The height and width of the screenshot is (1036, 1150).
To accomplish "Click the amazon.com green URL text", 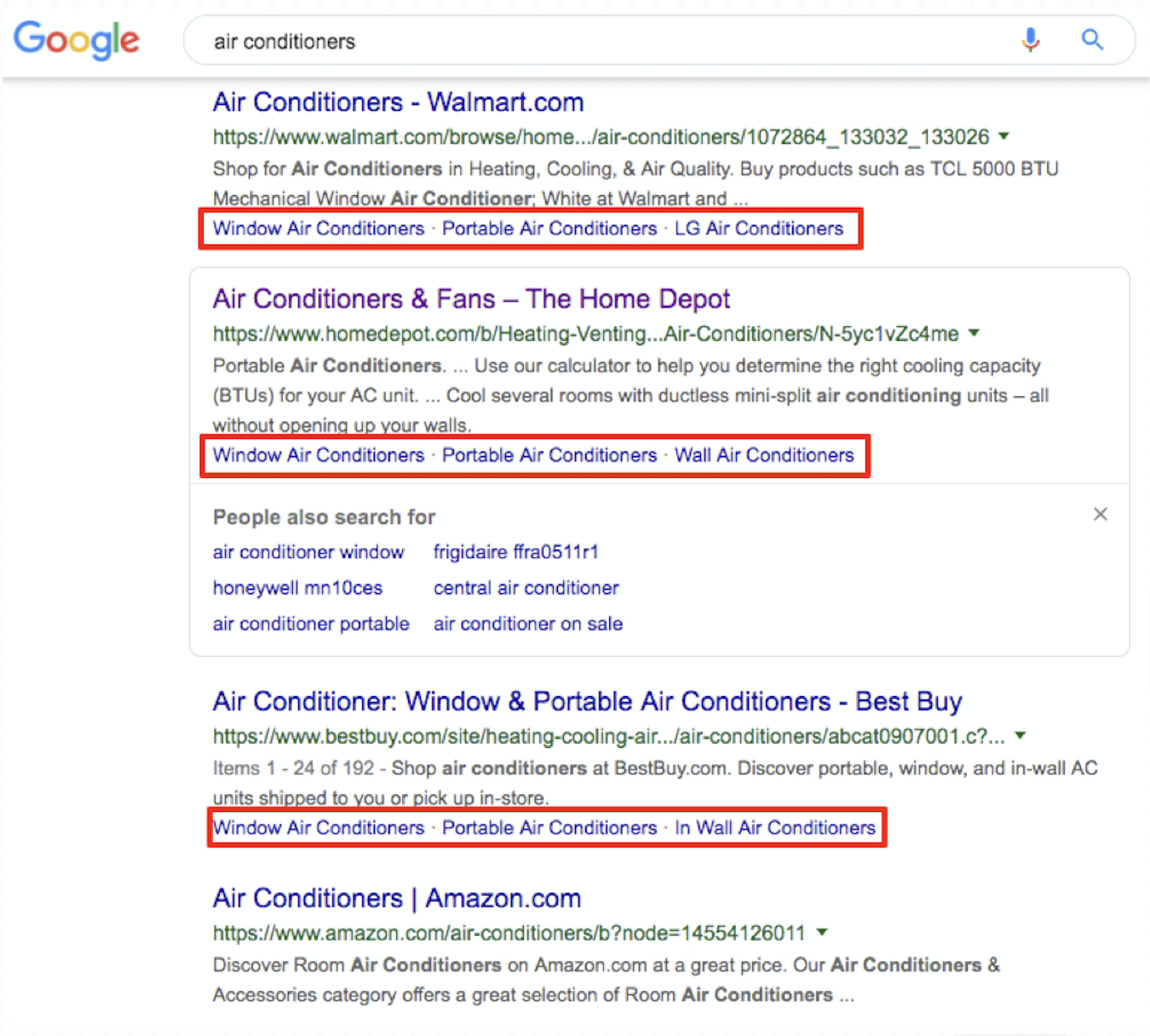I will coord(509,933).
